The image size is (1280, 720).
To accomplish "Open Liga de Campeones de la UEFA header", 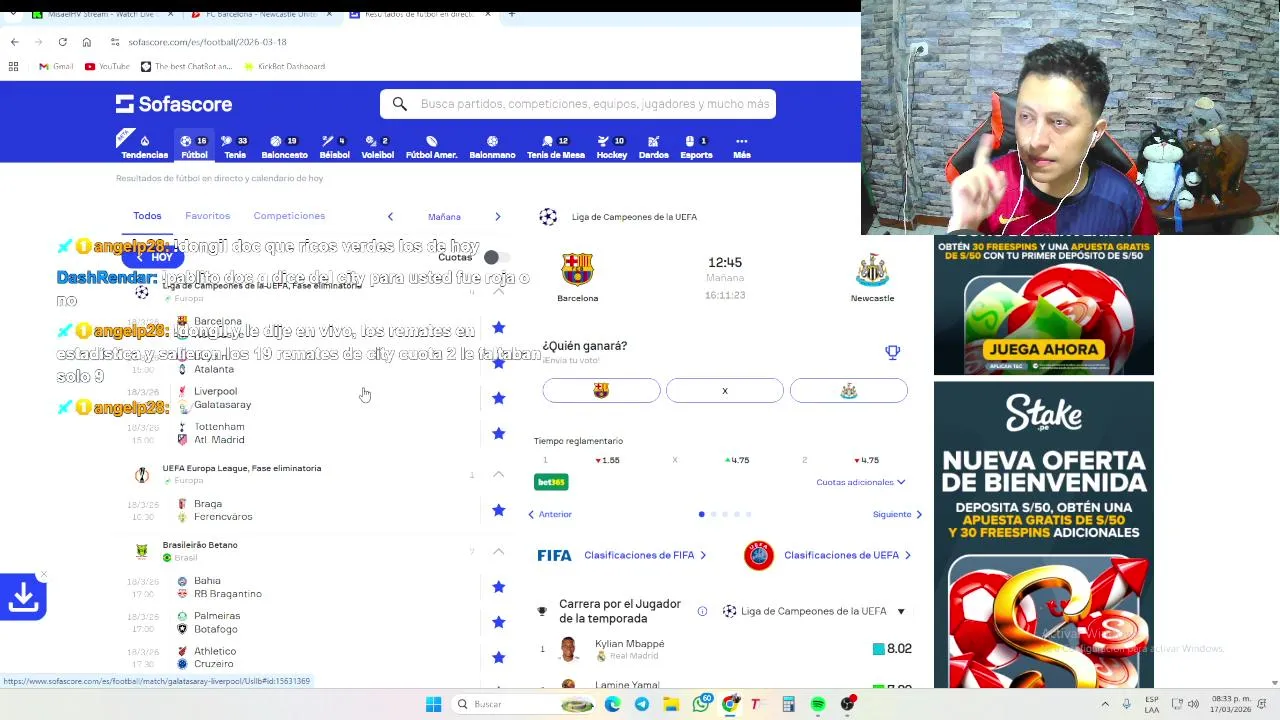I will [x=634, y=217].
